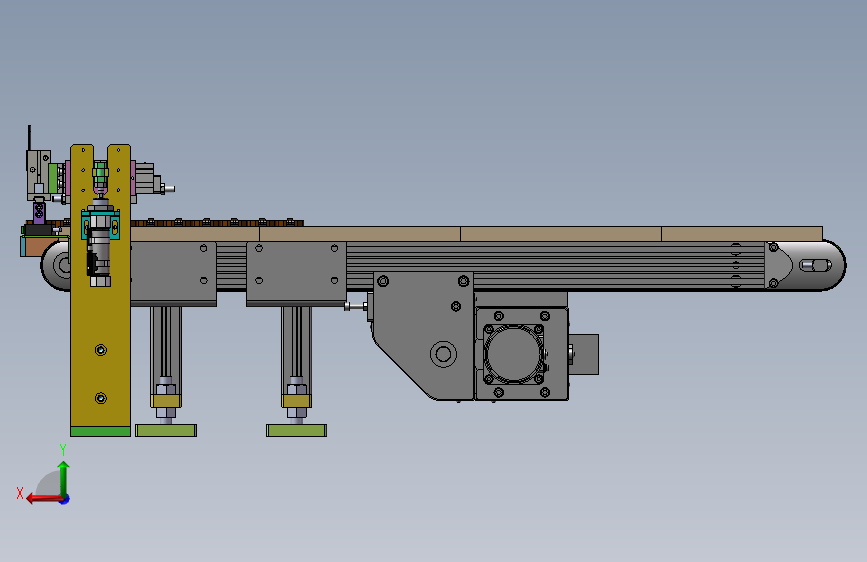The width and height of the screenshot is (867, 562).
Task: Select the circular boss on the drive plate
Action: 443,354
